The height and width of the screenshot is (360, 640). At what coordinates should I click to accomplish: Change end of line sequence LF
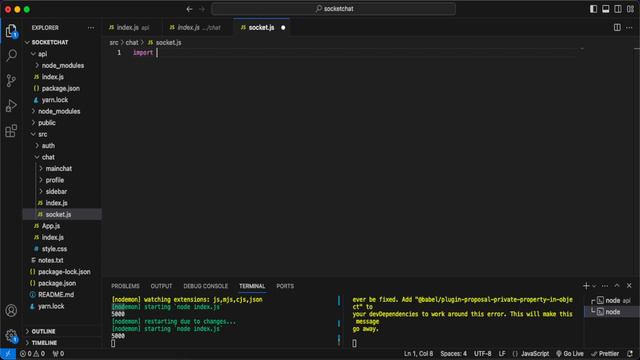click(502, 354)
